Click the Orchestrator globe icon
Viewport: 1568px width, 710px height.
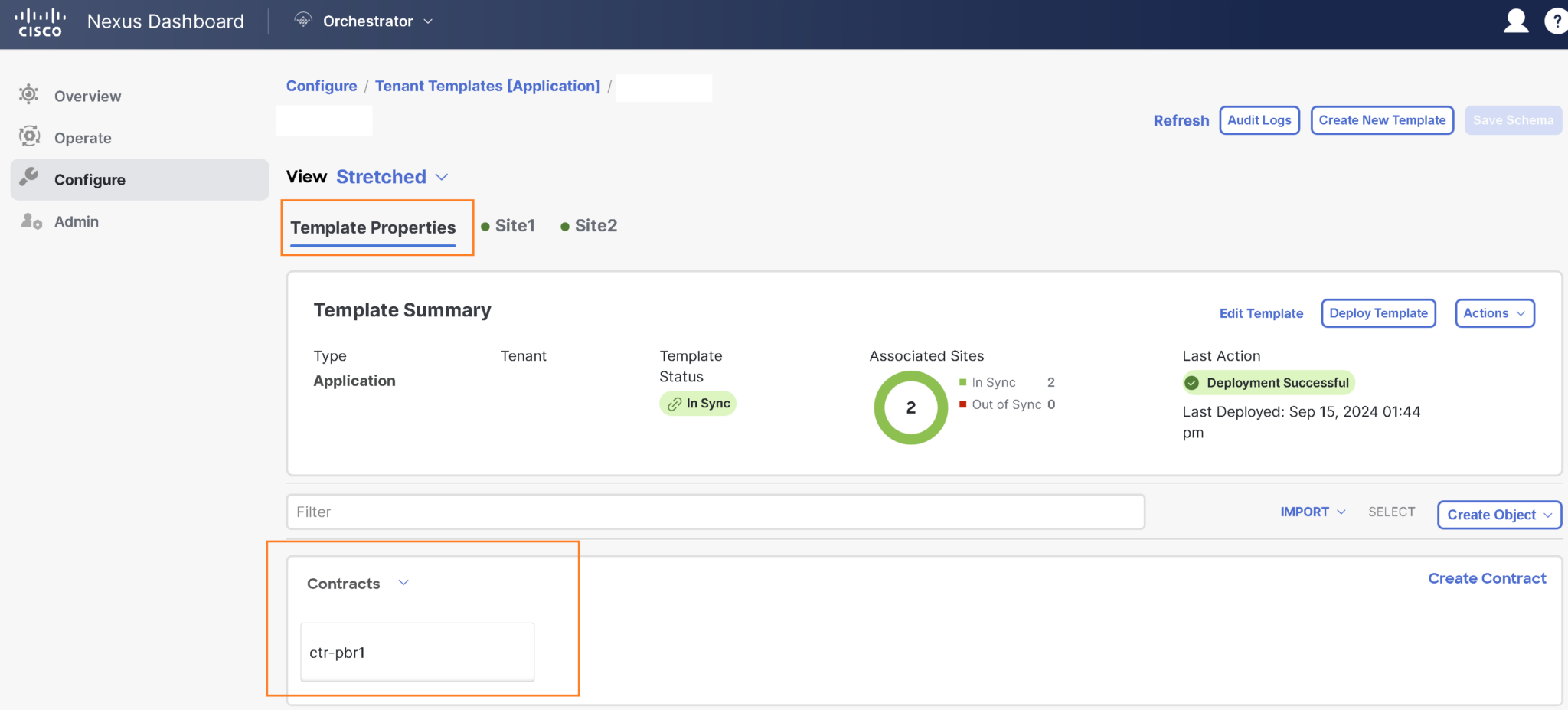(x=304, y=21)
